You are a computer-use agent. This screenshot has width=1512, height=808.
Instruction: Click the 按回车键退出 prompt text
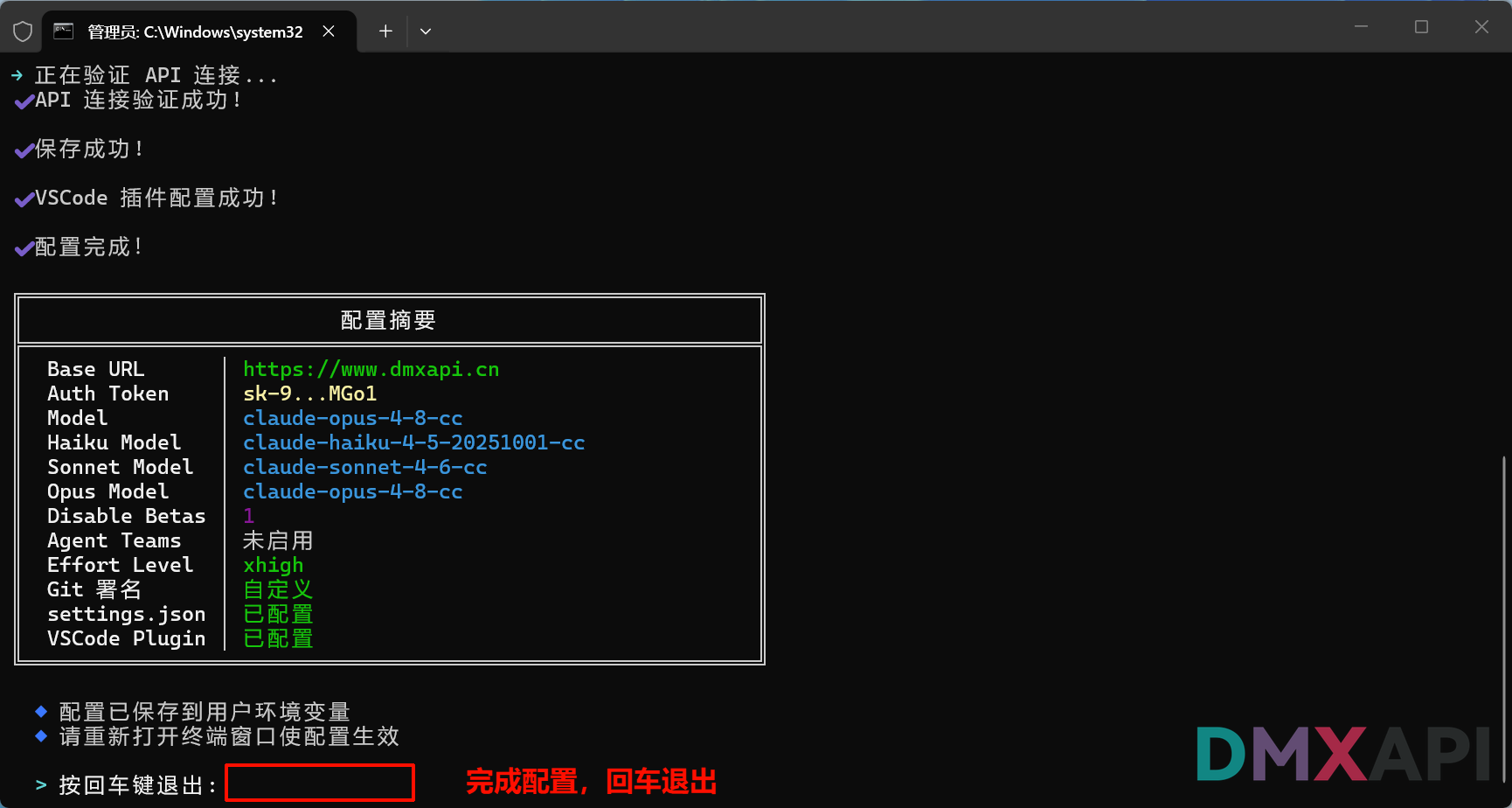(x=137, y=785)
